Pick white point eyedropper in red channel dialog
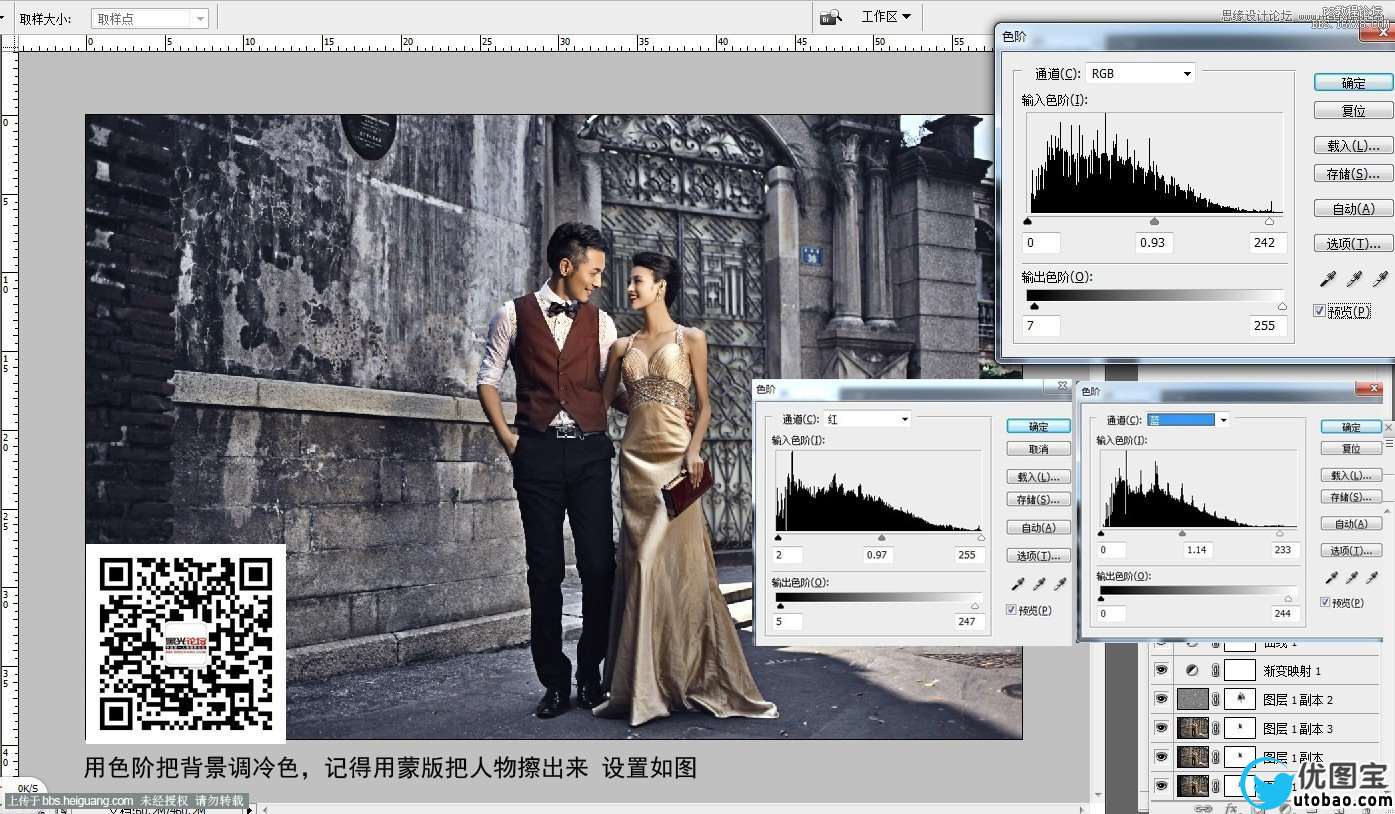Viewport: 1395px width, 814px height. click(1061, 584)
